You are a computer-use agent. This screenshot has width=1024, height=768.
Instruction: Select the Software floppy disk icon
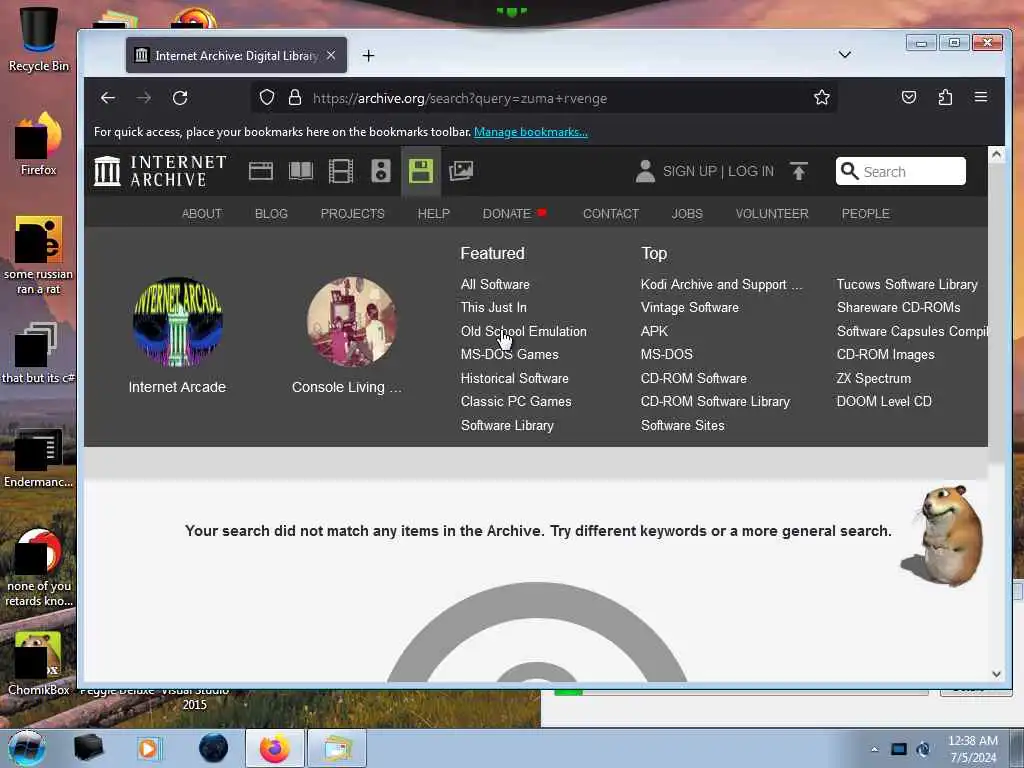[421, 171]
